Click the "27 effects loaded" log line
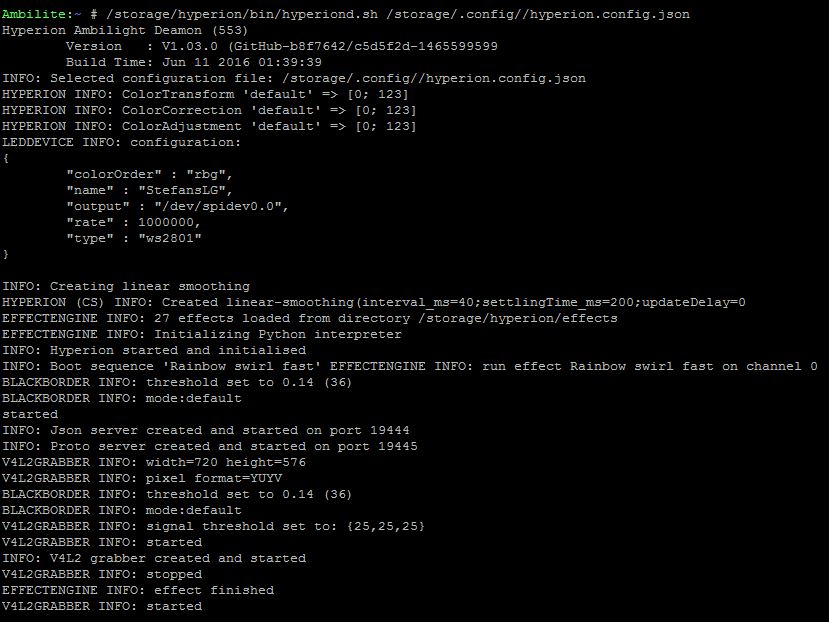Screen dimensions: 829x622 click(310, 318)
